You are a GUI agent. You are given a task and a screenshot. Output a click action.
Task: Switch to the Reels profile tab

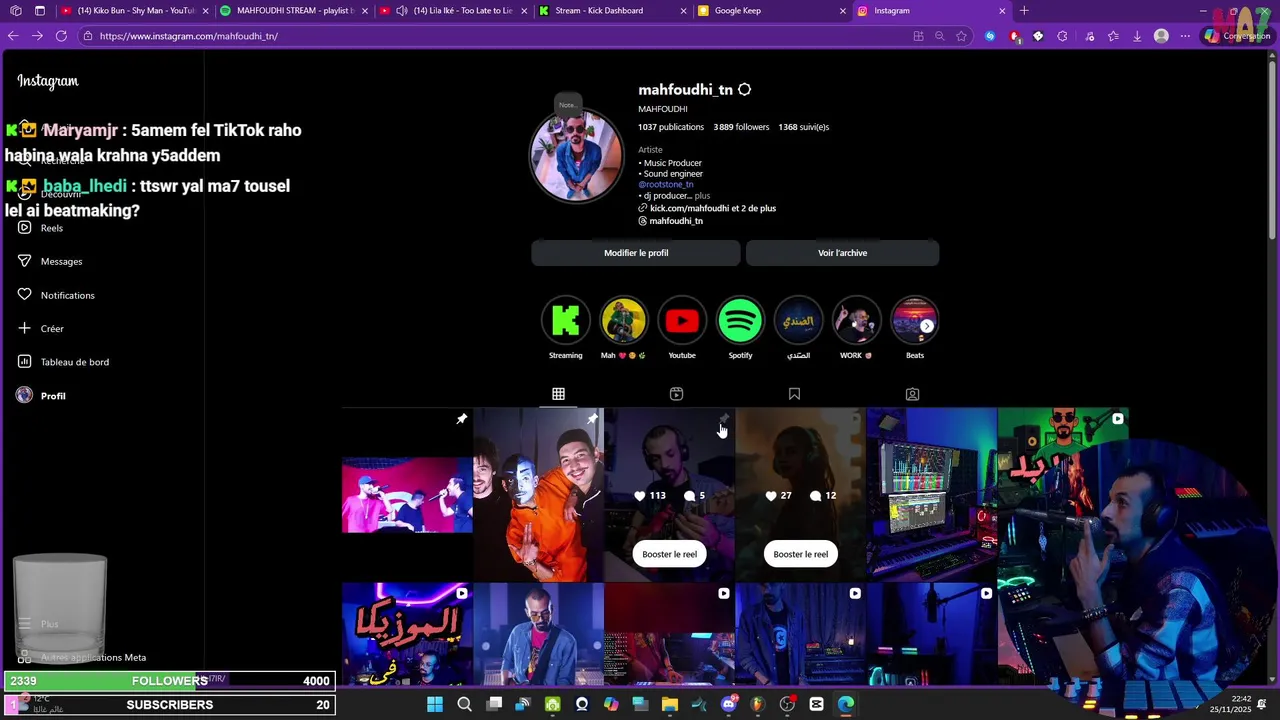point(676,394)
